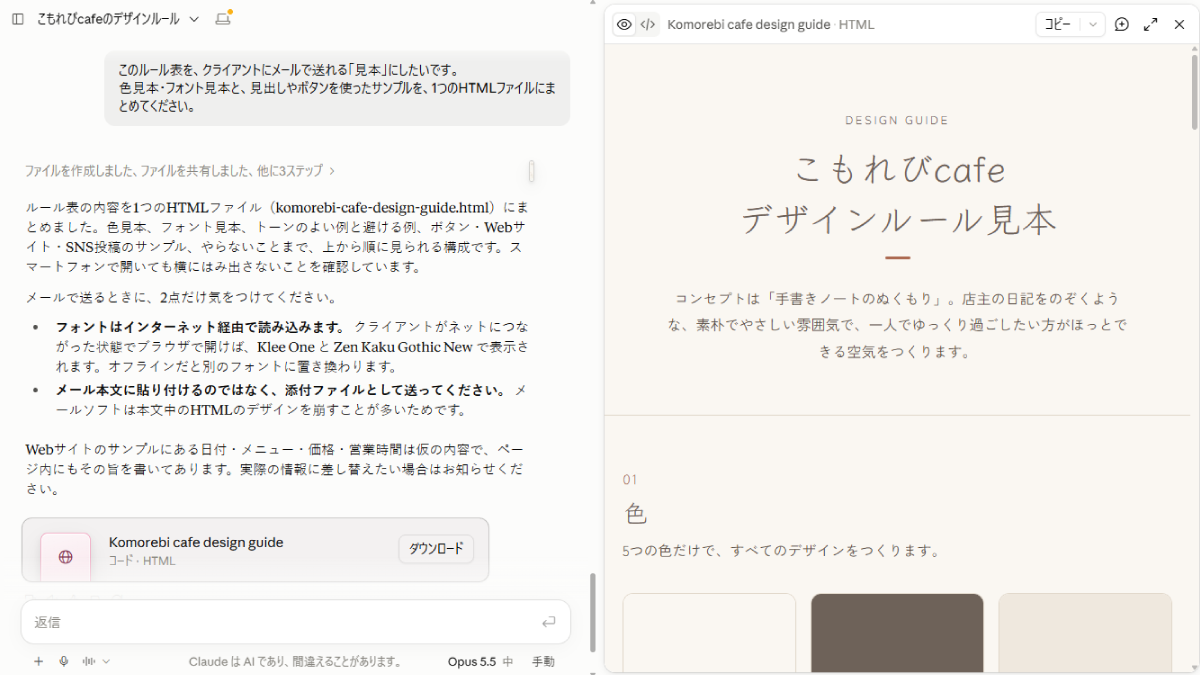This screenshot has width=1200, height=675.
Task: Click the add comment bubble icon
Action: 1122,24
